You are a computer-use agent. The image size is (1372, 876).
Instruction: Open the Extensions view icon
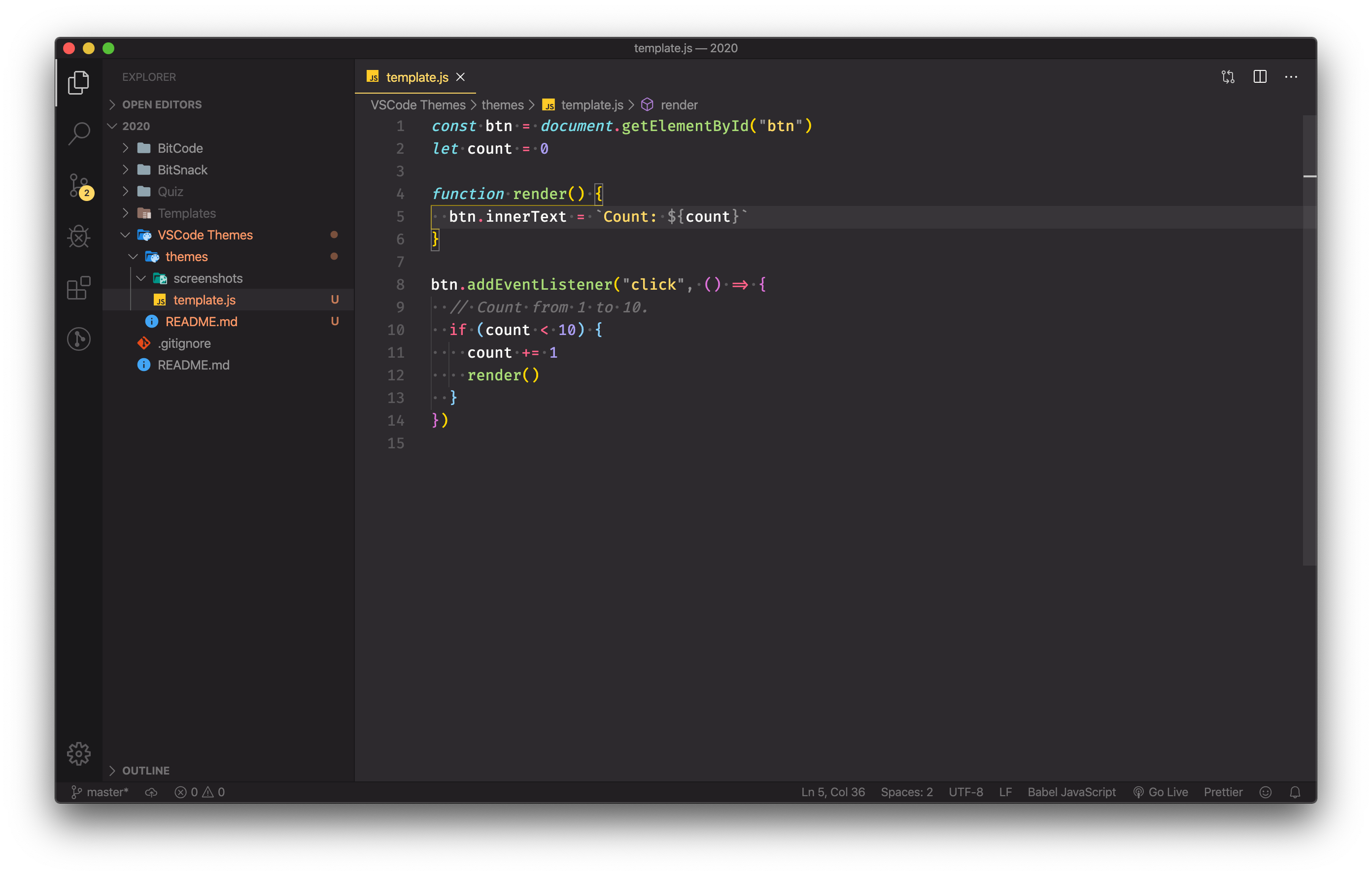79,288
